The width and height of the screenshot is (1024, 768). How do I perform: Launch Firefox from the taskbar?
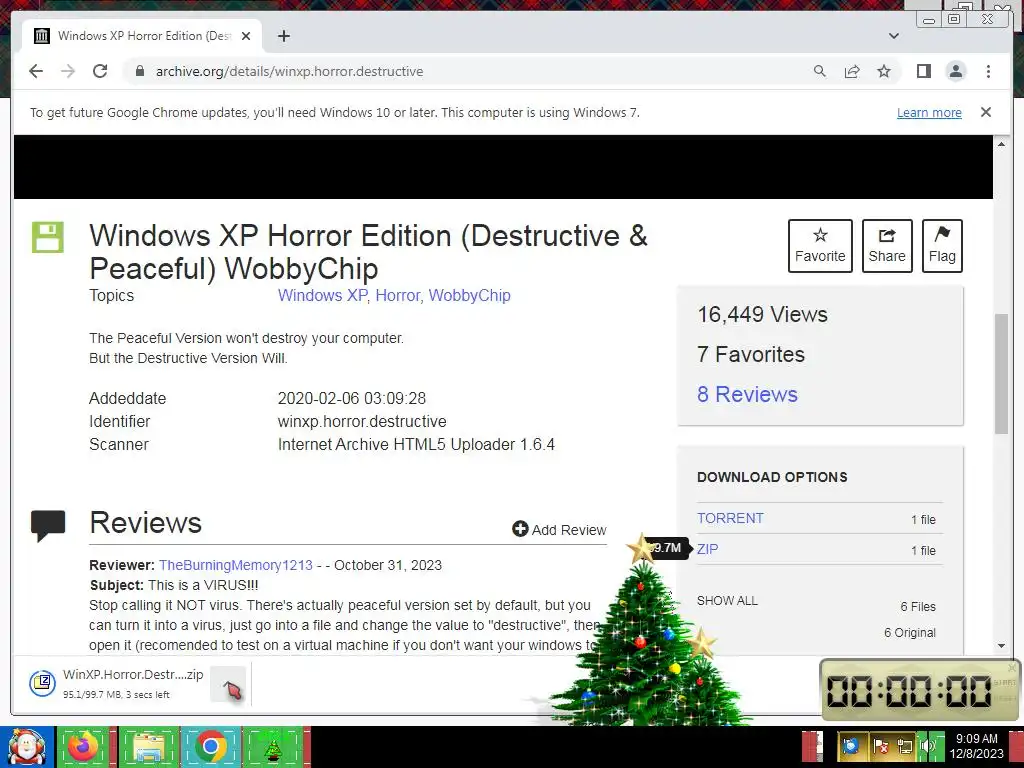pos(84,747)
